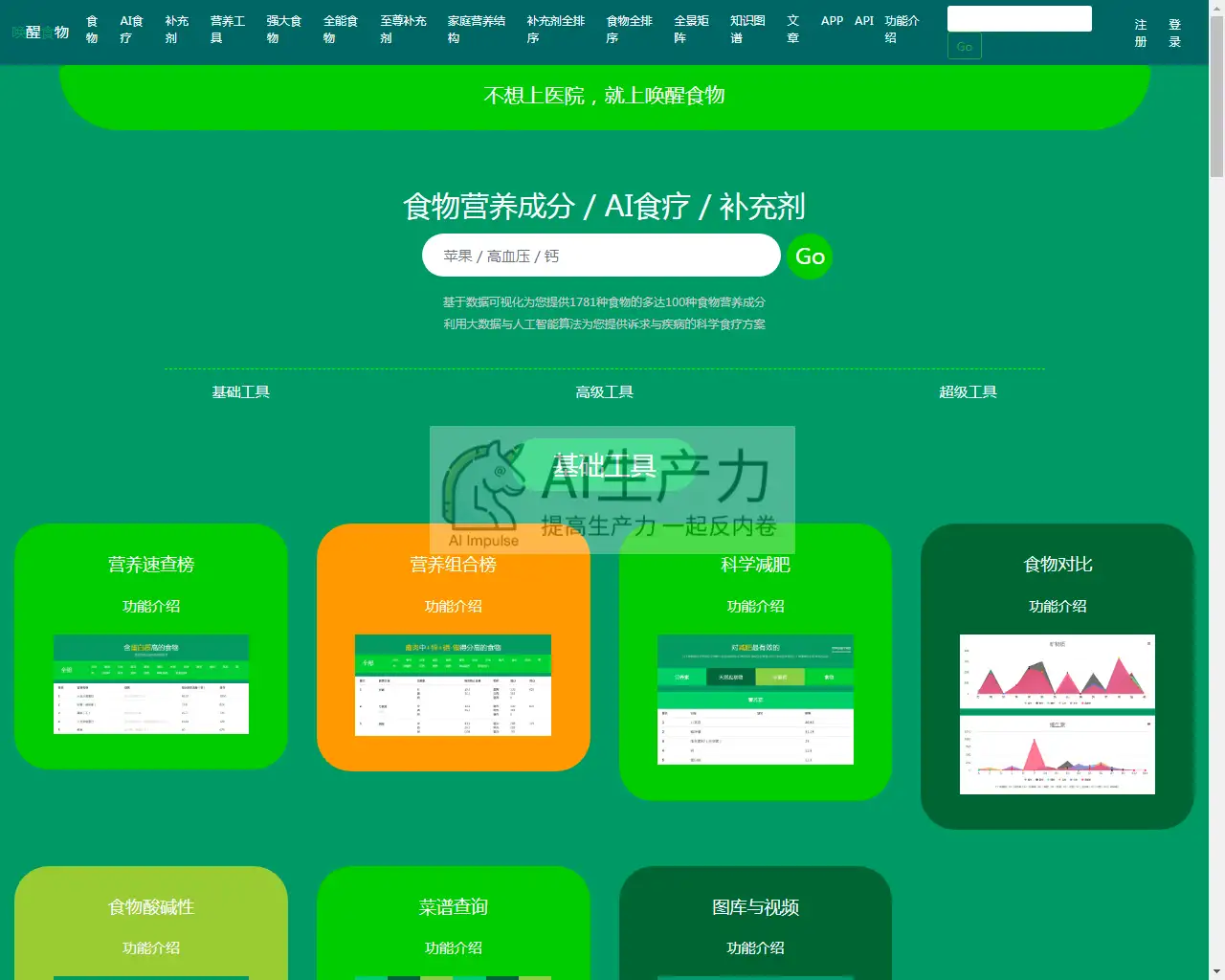
Task: Open the APP navigation link
Action: click(832, 20)
